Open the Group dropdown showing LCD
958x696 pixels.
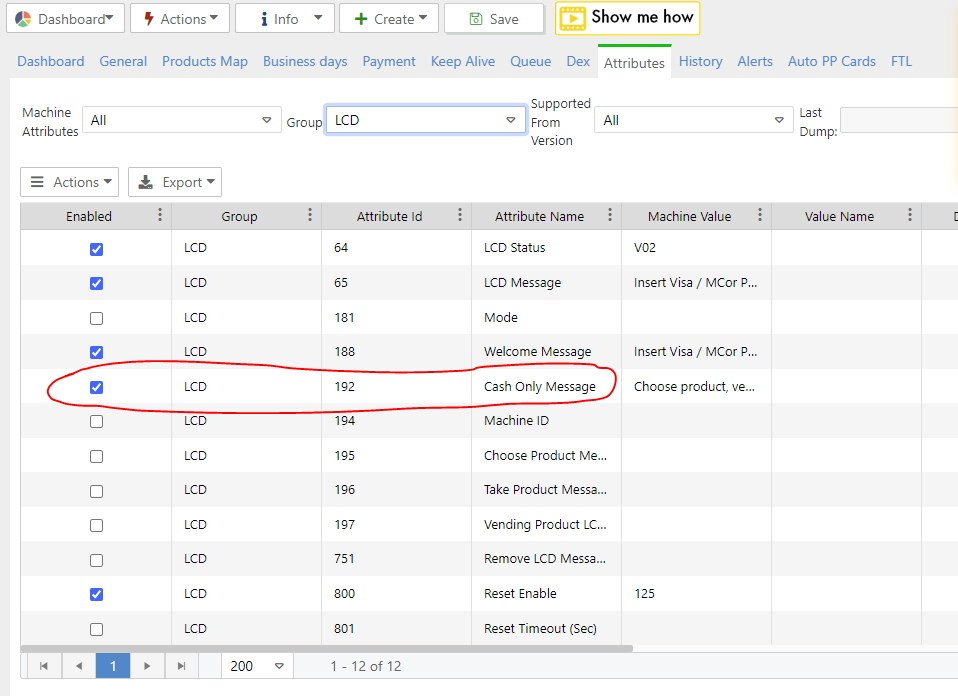click(425, 120)
